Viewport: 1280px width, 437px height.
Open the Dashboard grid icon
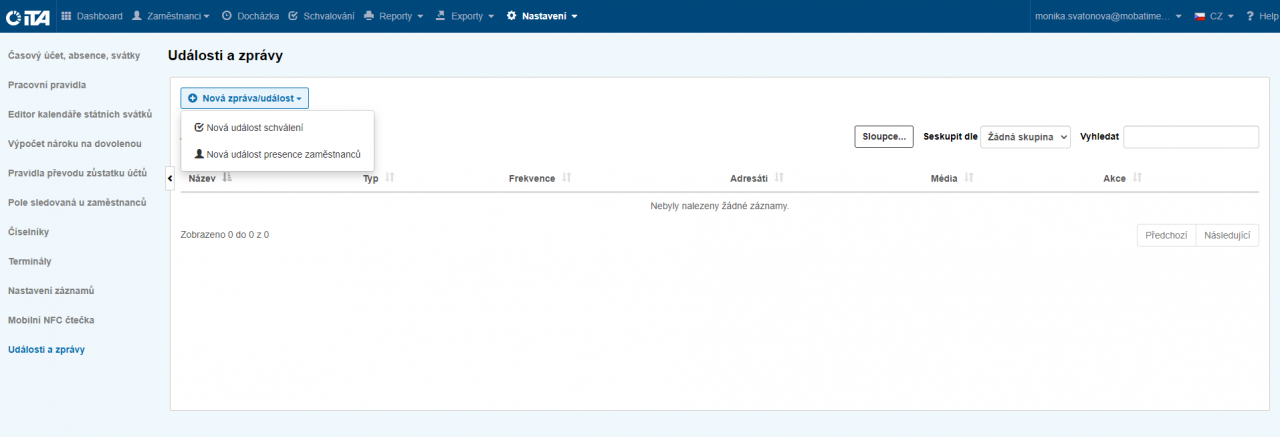[x=67, y=16]
